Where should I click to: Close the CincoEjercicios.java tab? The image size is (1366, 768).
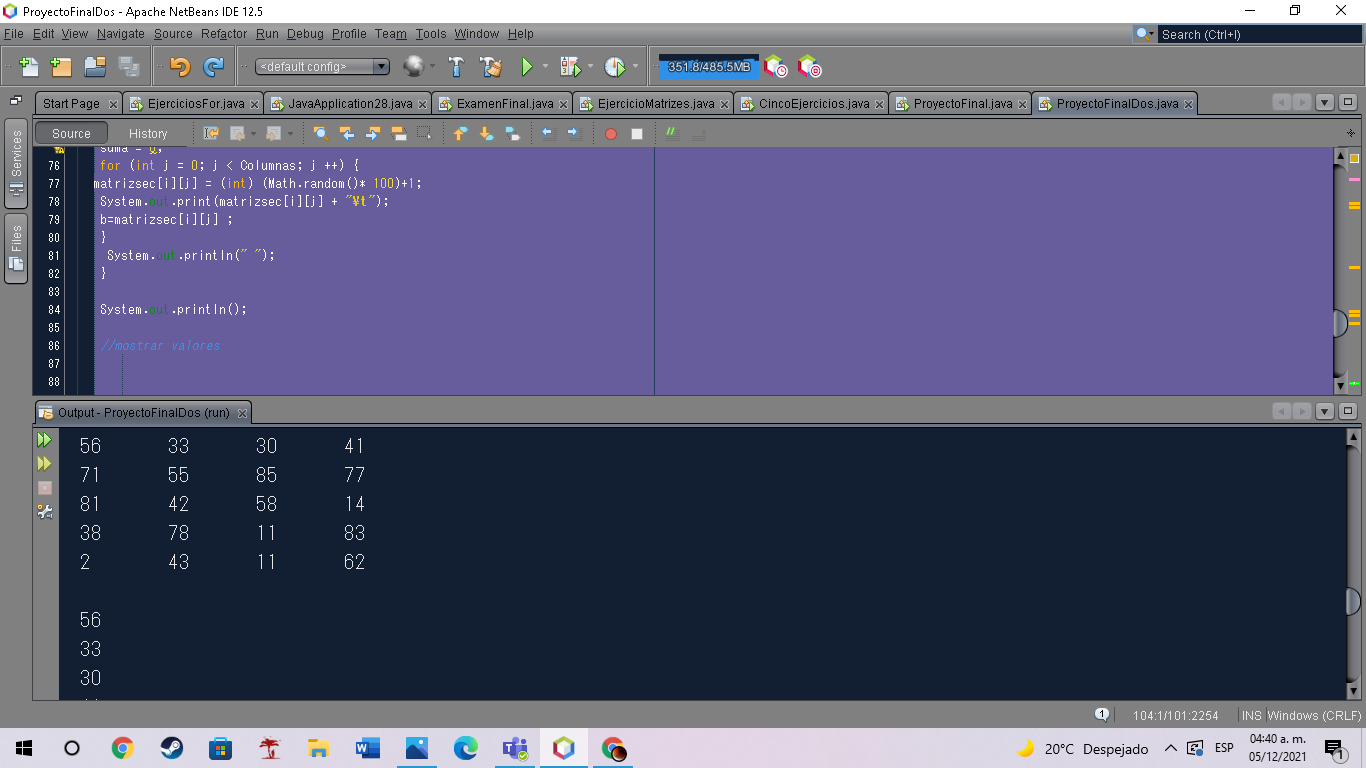point(879,104)
